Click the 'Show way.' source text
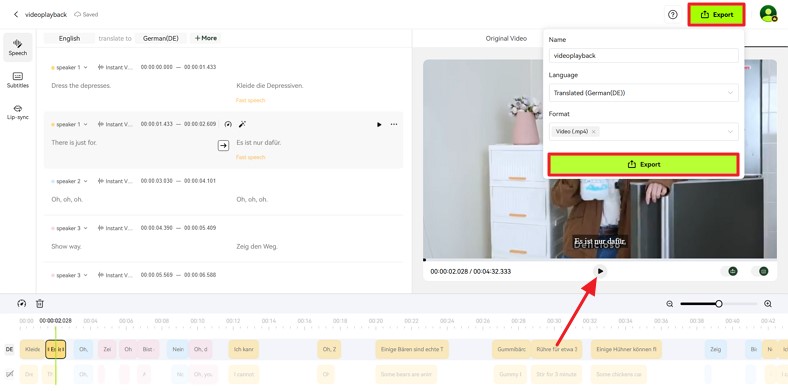This screenshot has height=391, width=788. coord(66,247)
